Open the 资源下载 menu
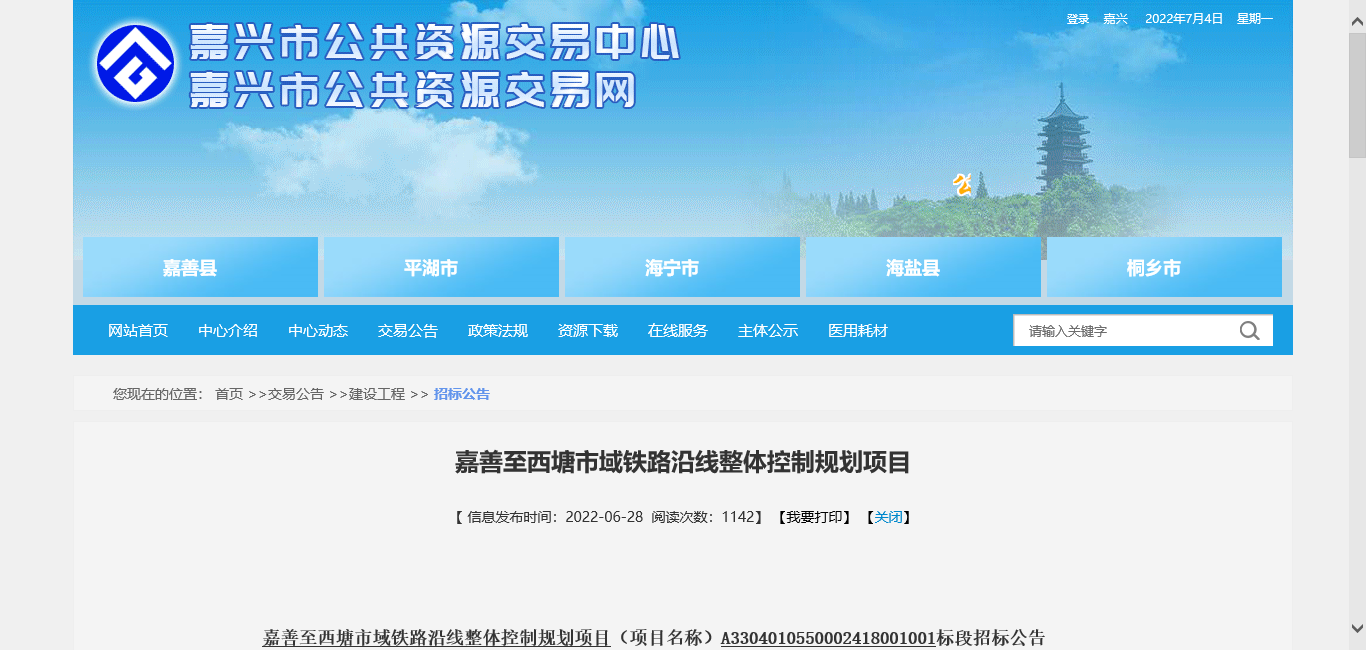Image resolution: width=1366 pixels, height=650 pixels. (x=588, y=331)
